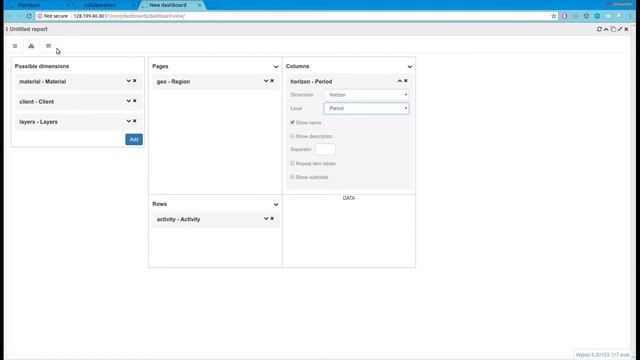Click the teal round extension icon

point(597,16)
